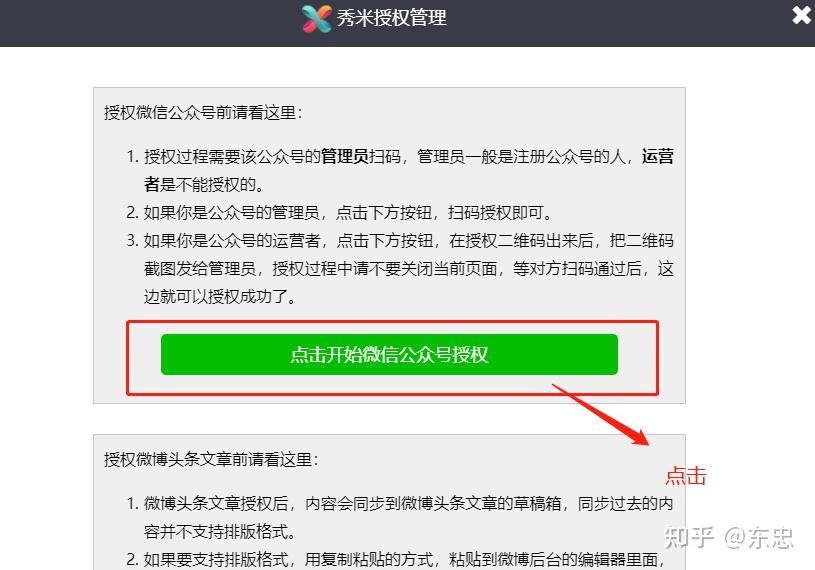The width and height of the screenshot is (815, 570).
Task: Select the 授权微信公众号前请看这里 heading
Action: coord(203,112)
